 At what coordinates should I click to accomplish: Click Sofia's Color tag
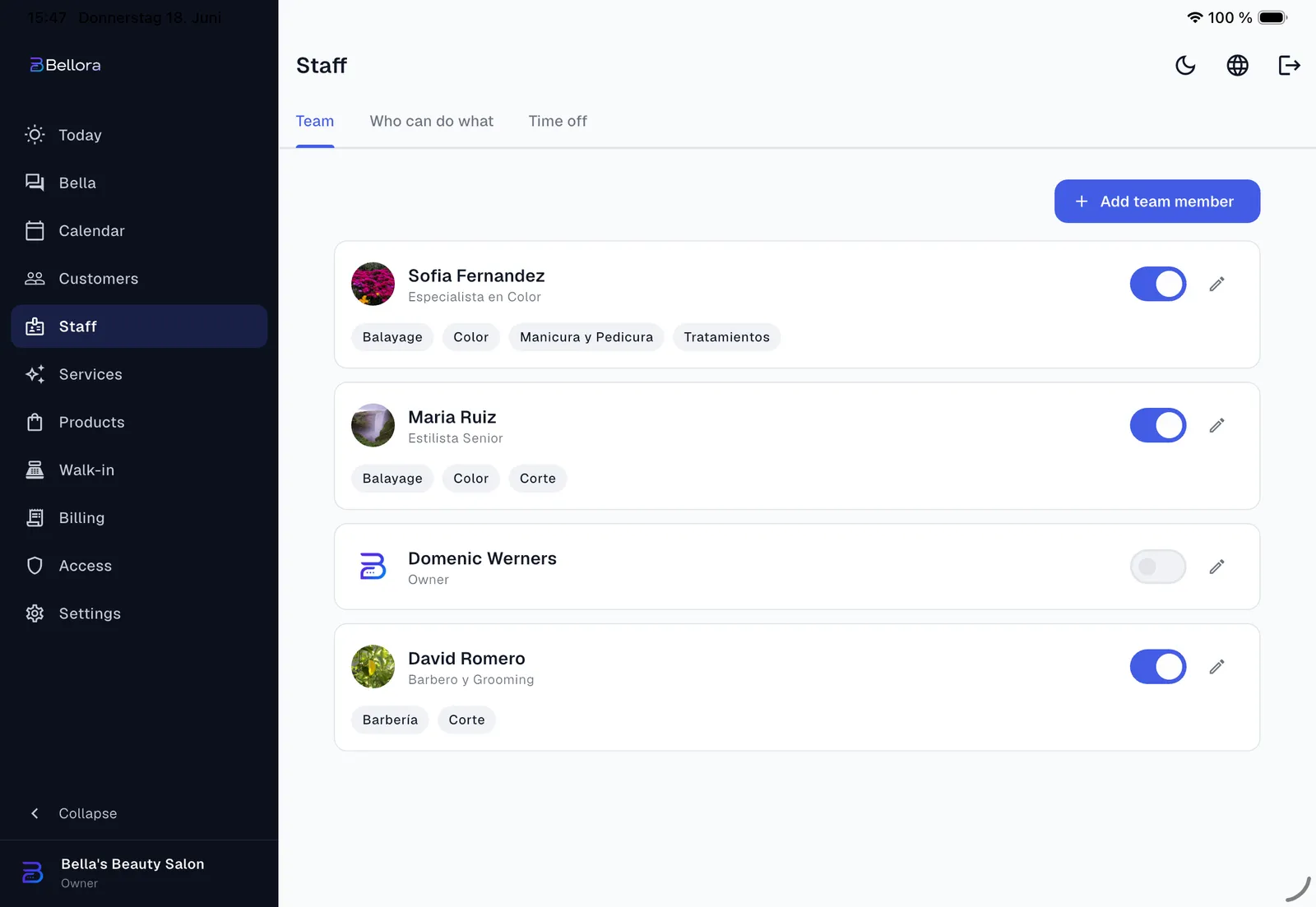(x=470, y=337)
